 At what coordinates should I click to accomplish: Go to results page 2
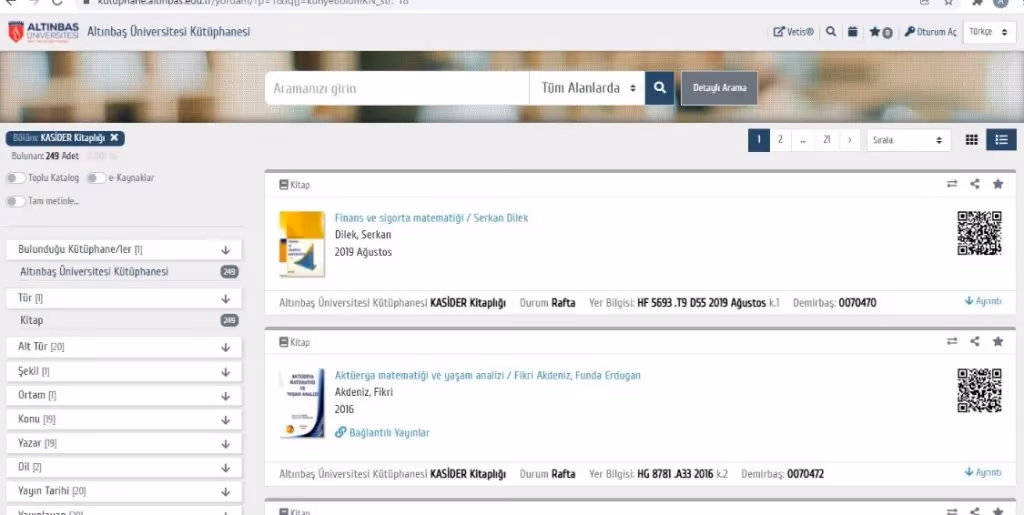[x=780, y=140]
